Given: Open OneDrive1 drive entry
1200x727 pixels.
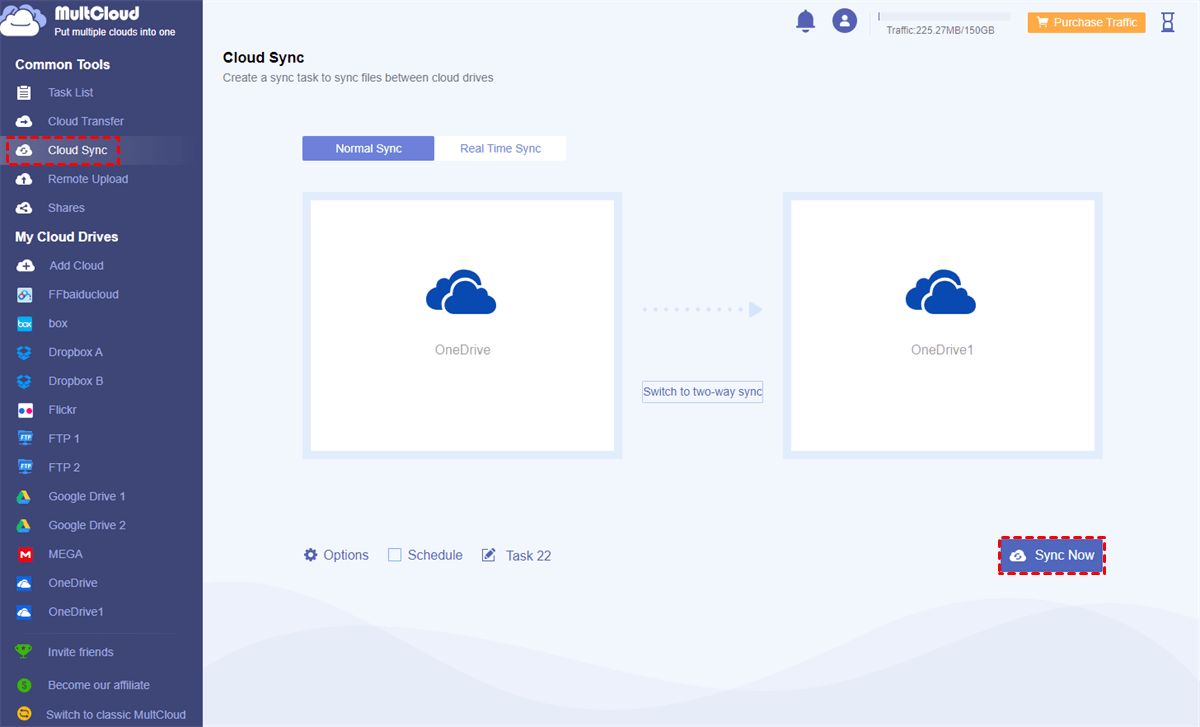Looking at the screenshot, I should 76,612.
